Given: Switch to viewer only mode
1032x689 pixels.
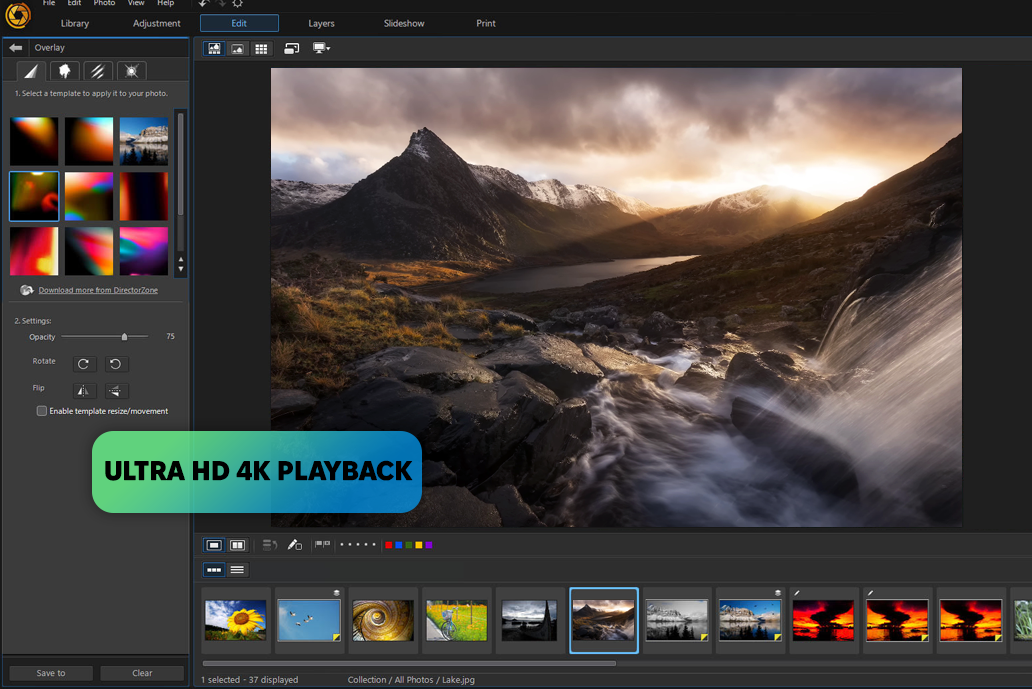Looking at the screenshot, I should point(238,49).
